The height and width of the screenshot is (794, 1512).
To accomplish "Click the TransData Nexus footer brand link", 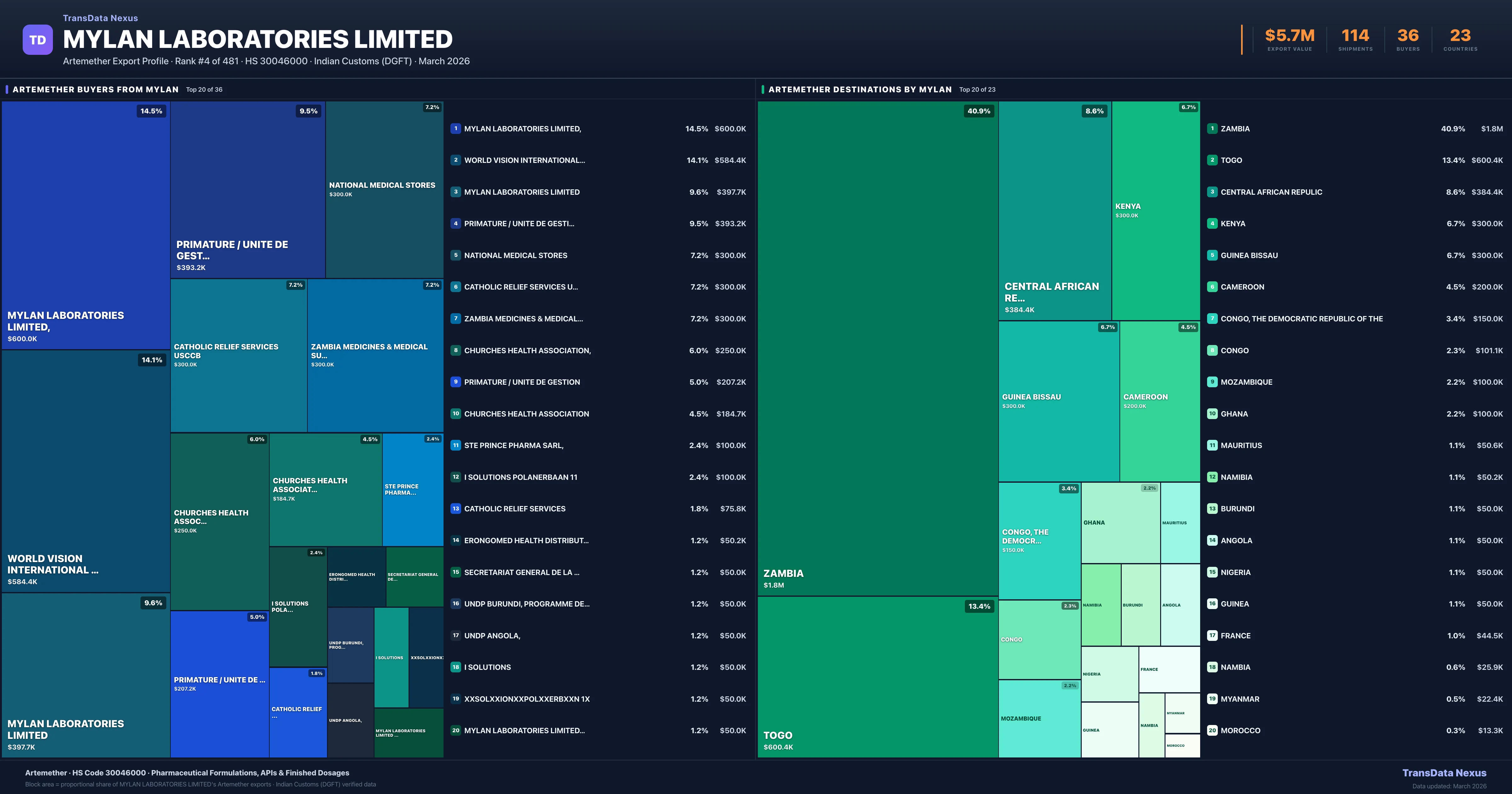I will coord(1444,773).
